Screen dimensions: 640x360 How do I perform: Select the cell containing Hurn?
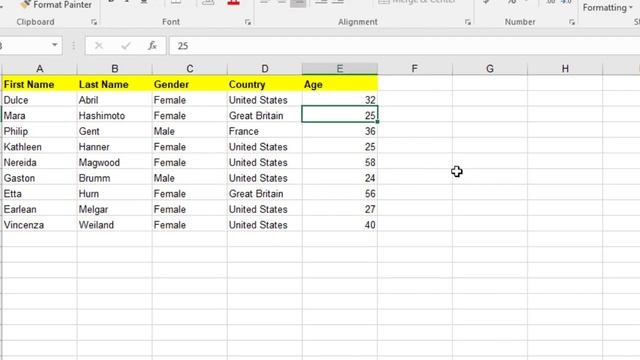click(115, 193)
